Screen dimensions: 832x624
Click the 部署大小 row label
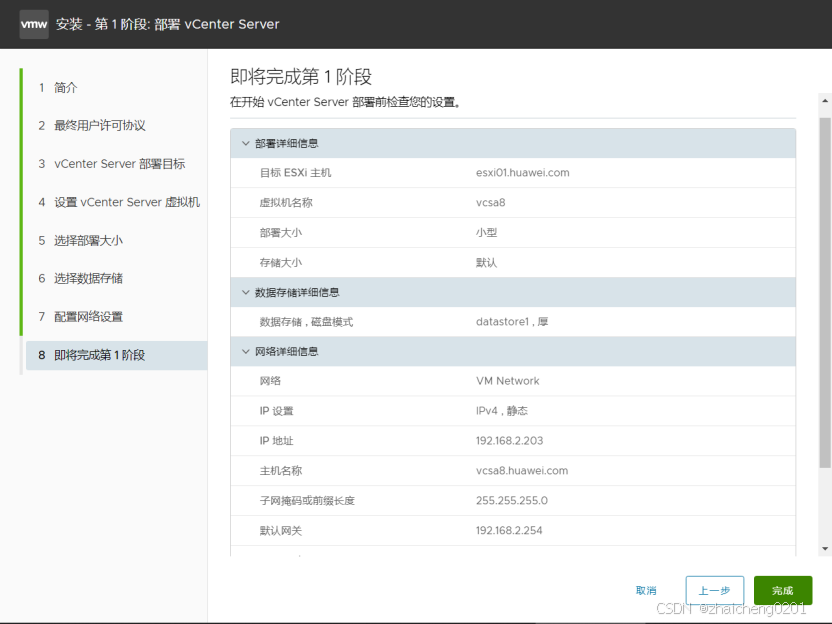[x=281, y=232]
